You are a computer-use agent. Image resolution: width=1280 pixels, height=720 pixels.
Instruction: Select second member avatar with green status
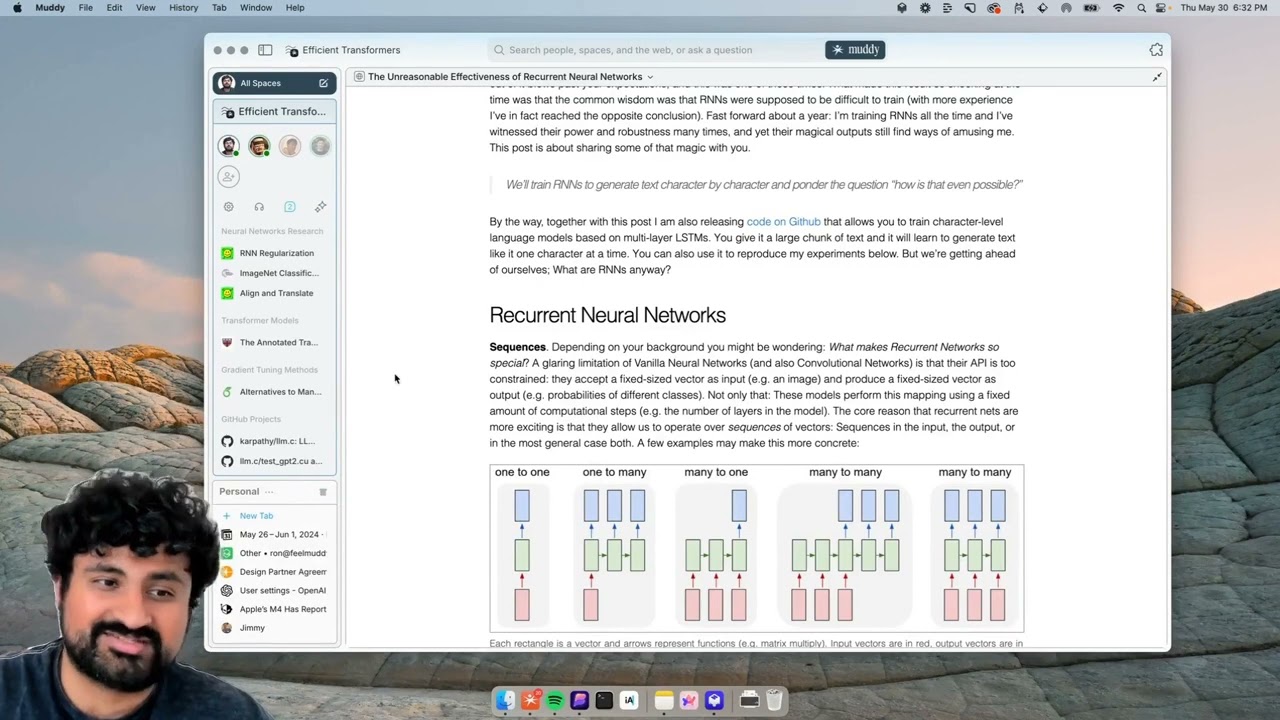(259, 146)
